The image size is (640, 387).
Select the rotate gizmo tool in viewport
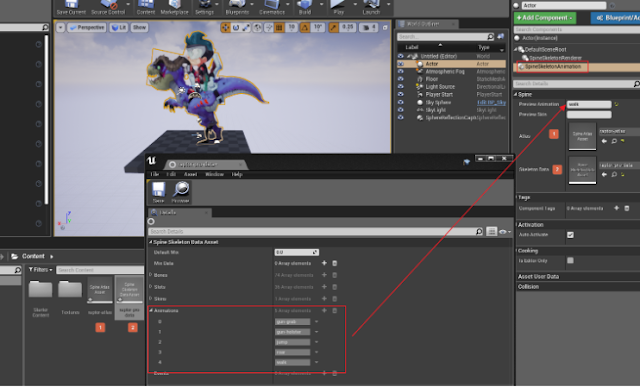click(236, 27)
